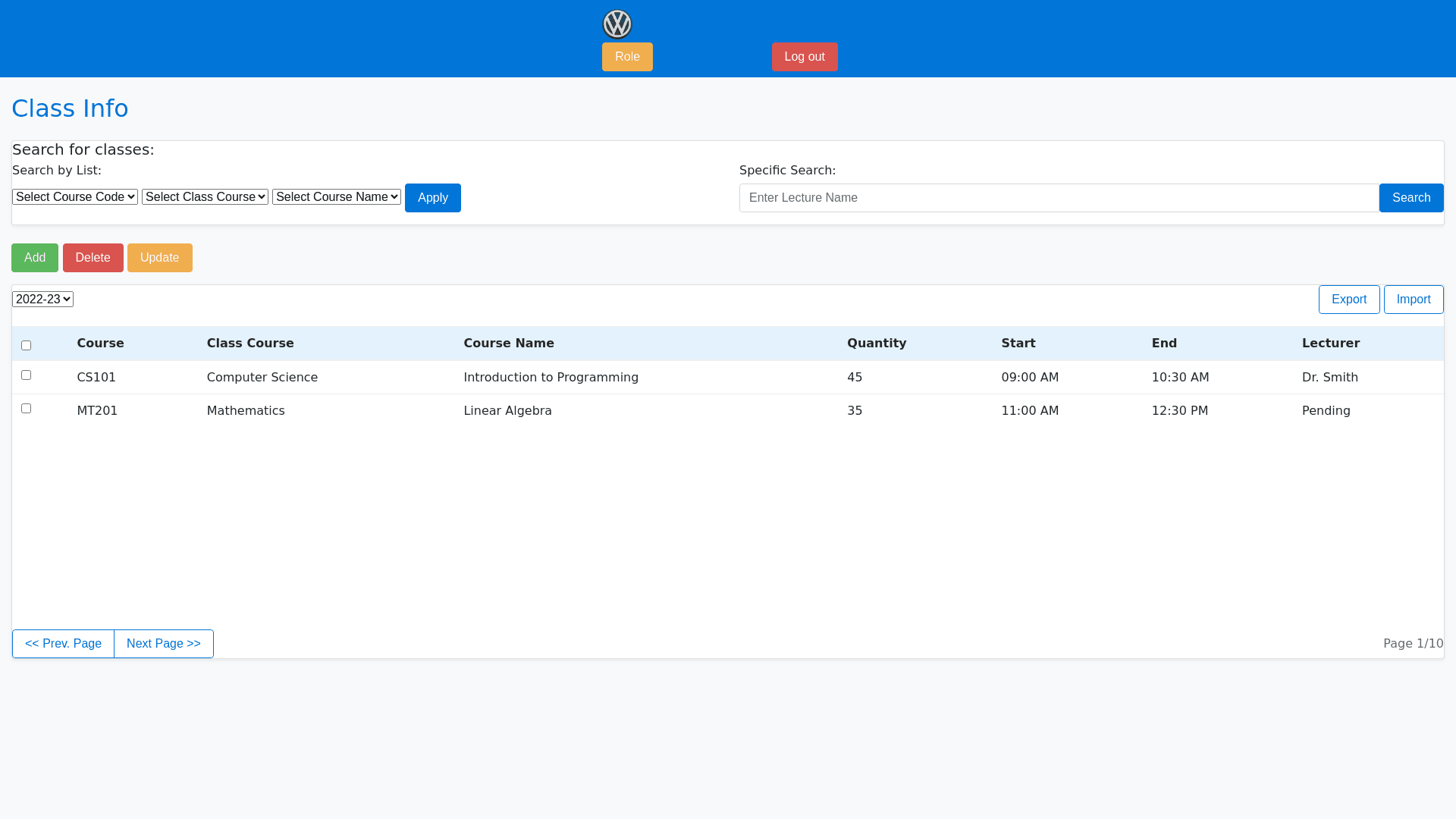Open the 2022-23 academic year dropdown
This screenshot has width=1456, height=819.
tap(42, 299)
